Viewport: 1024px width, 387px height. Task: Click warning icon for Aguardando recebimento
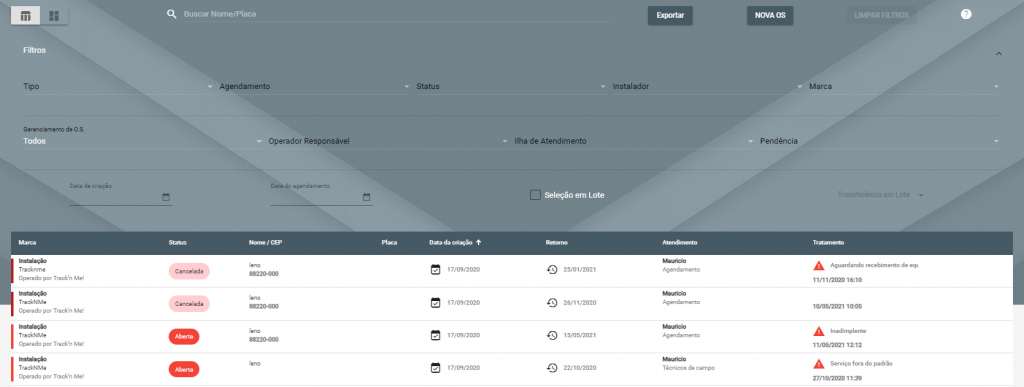(818, 266)
